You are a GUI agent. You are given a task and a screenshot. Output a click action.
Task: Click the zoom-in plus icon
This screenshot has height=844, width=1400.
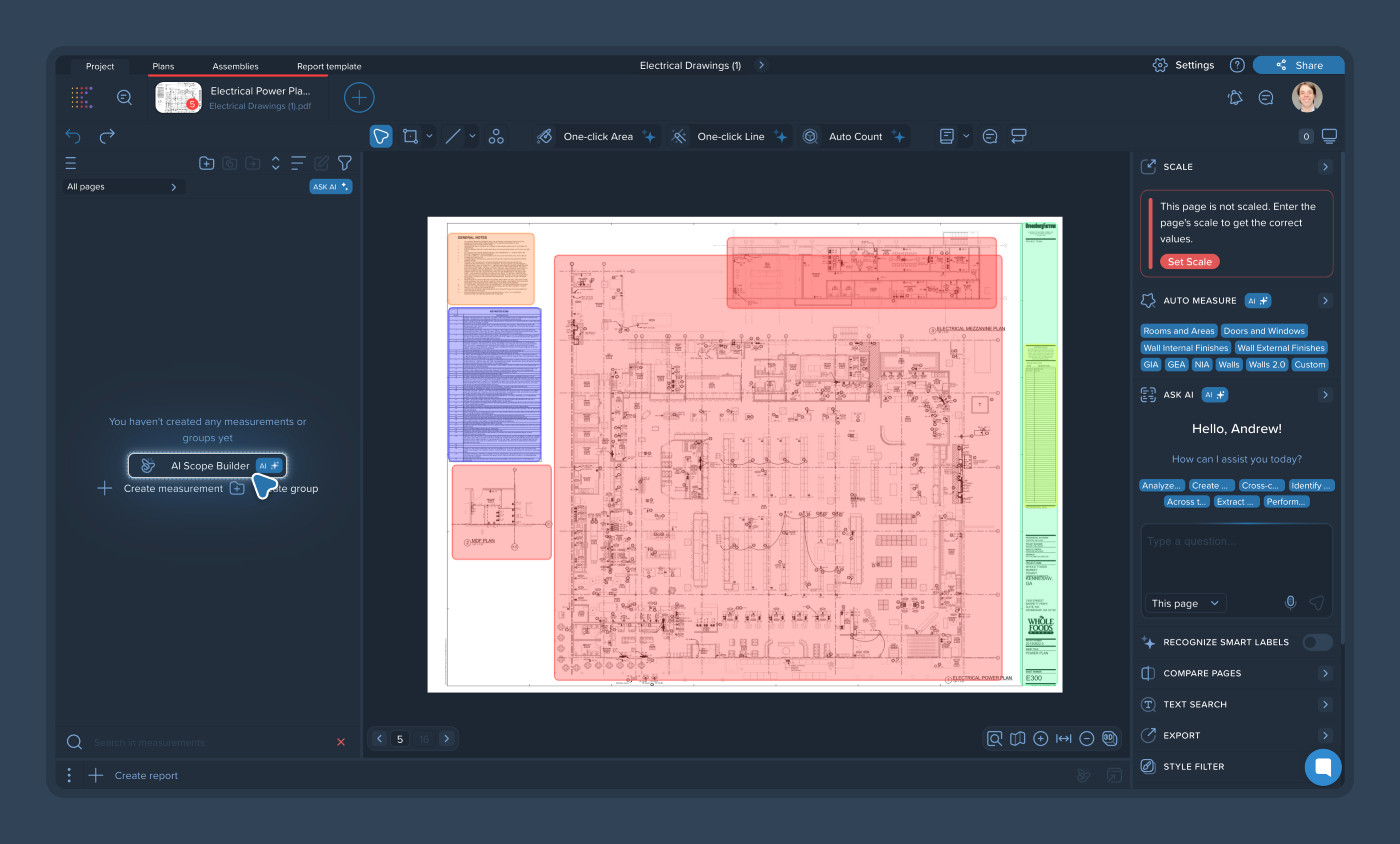point(1040,738)
